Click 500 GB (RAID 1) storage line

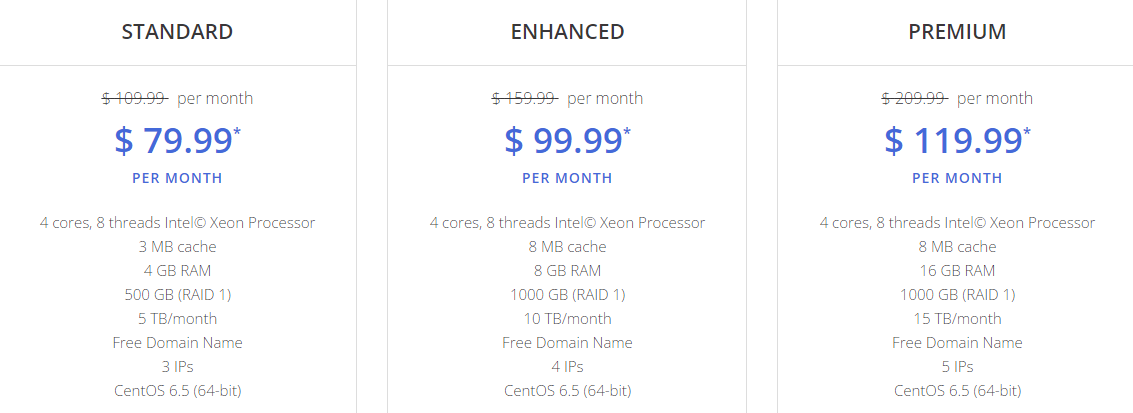click(177, 295)
